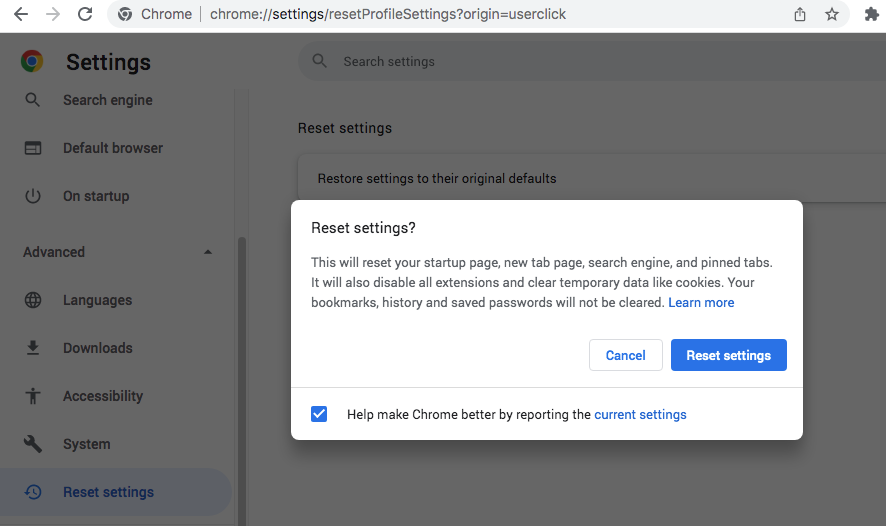Viewport: 886px width, 526px height.
Task: Click the blue Reset settings button
Action: click(x=728, y=355)
